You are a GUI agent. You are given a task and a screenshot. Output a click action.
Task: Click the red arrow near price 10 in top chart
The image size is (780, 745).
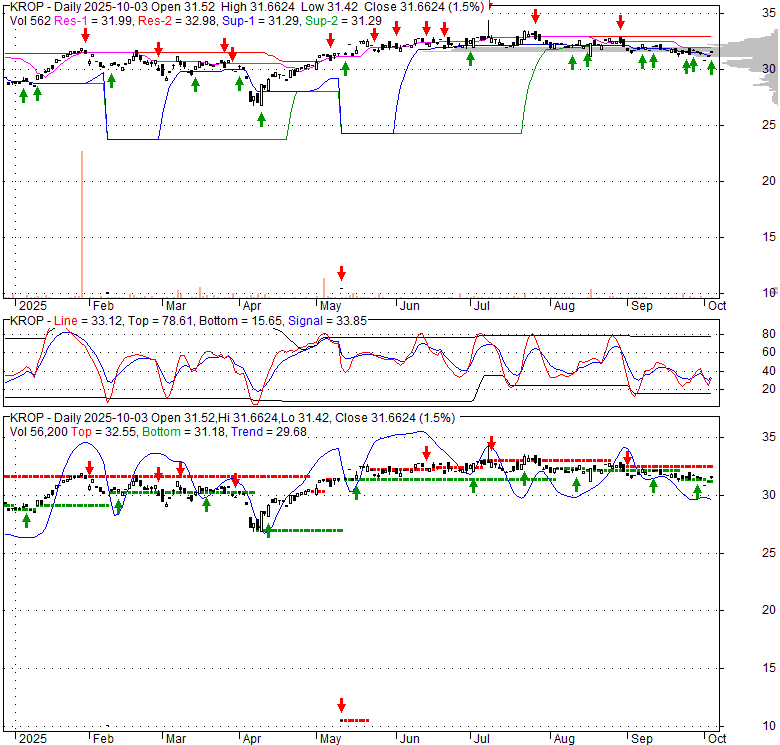point(342,272)
